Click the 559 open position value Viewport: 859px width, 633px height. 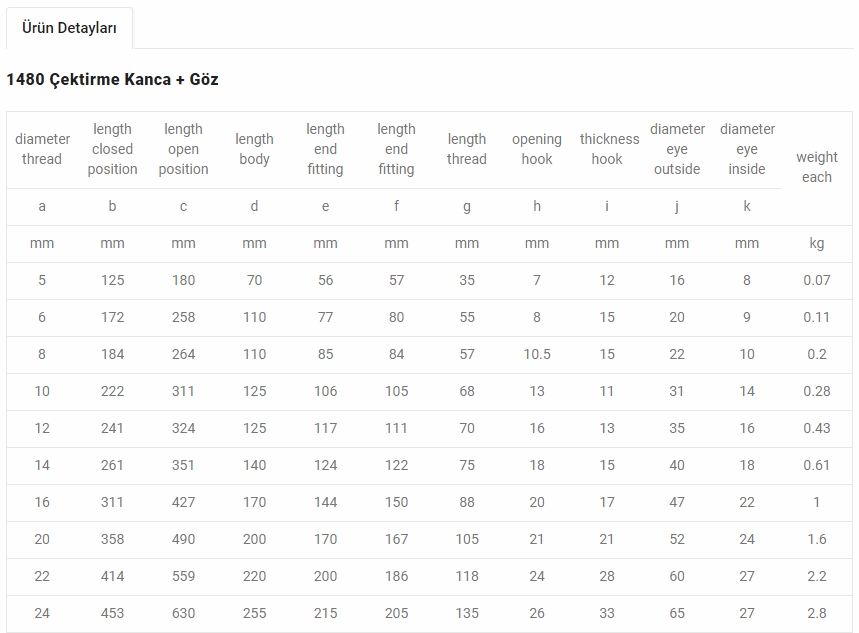pos(184,577)
